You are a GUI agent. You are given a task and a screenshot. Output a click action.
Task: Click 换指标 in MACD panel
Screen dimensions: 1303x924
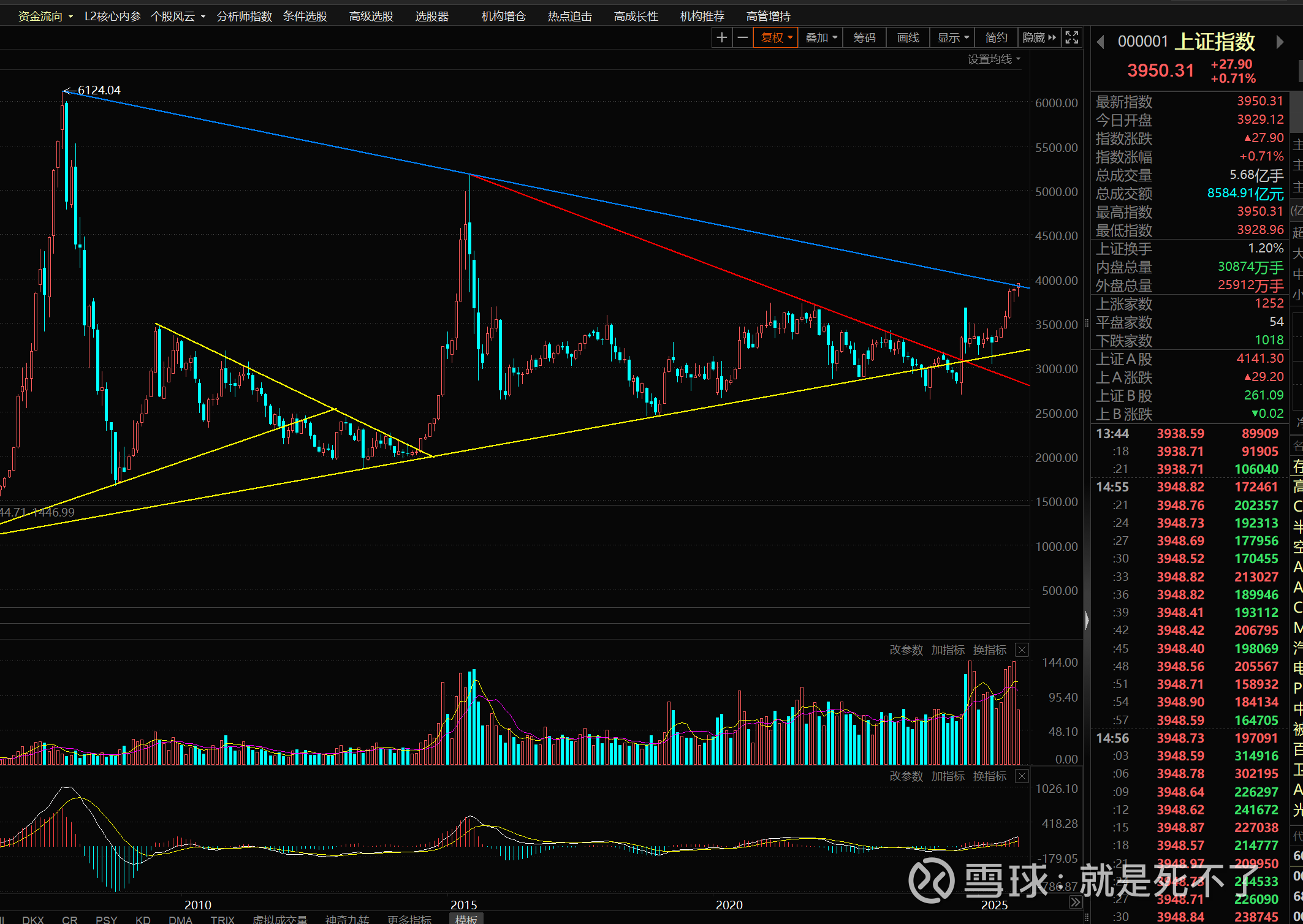point(989,776)
